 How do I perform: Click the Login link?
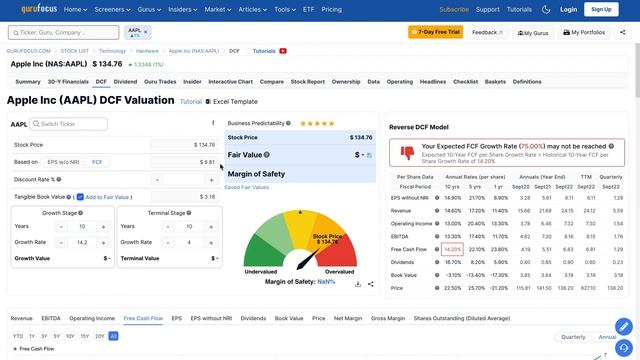[x=569, y=9]
